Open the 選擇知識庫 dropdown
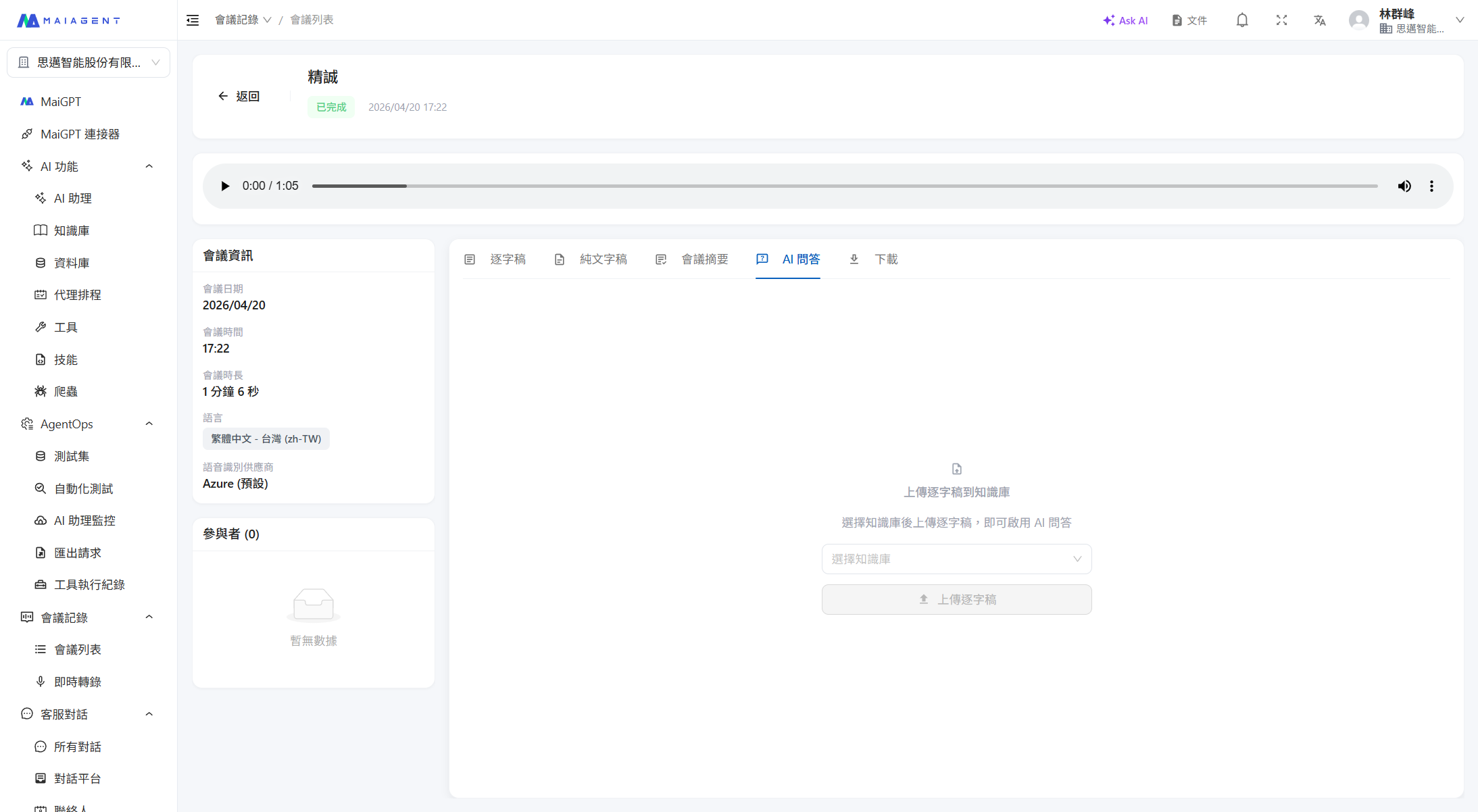Viewport: 1478px width, 812px height. (x=956, y=559)
